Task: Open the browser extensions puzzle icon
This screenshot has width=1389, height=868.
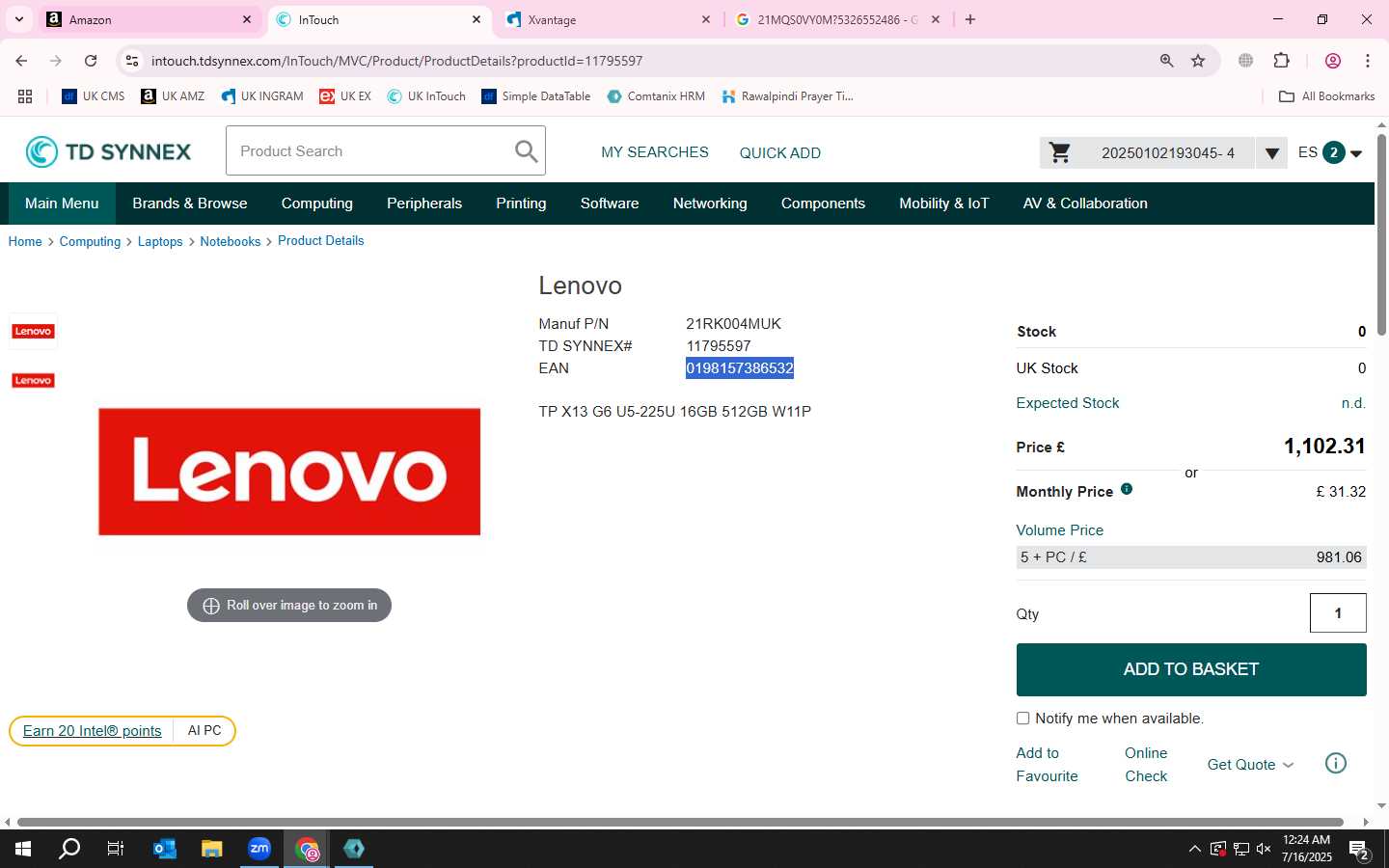Action: (1282, 61)
